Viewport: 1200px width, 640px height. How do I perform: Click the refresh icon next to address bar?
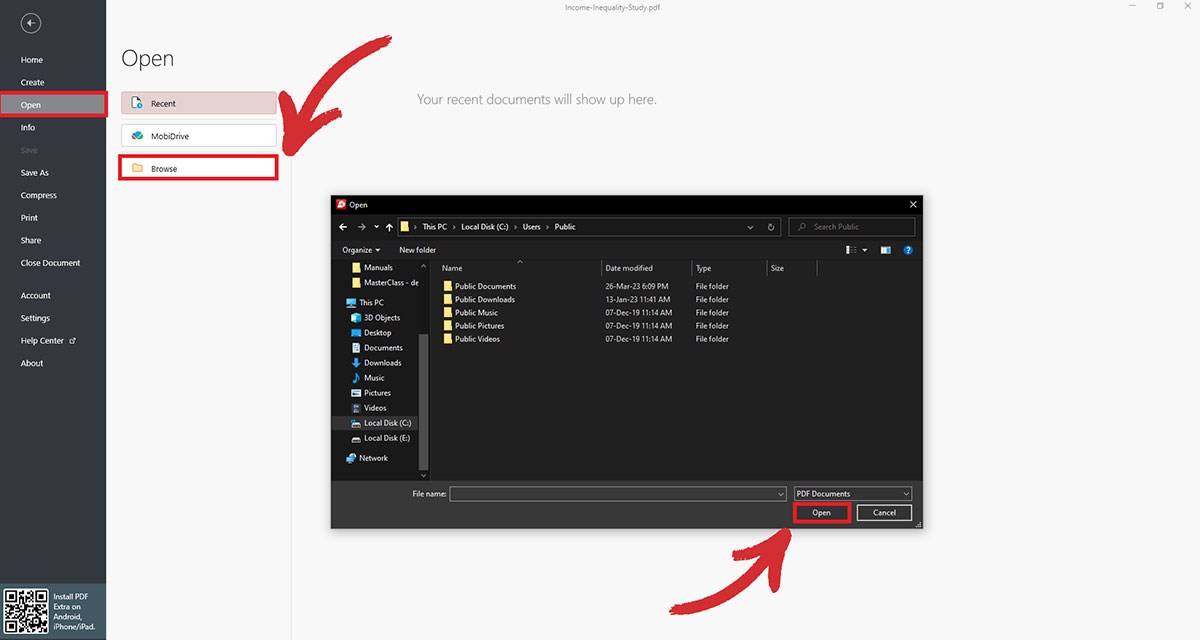tap(770, 227)
